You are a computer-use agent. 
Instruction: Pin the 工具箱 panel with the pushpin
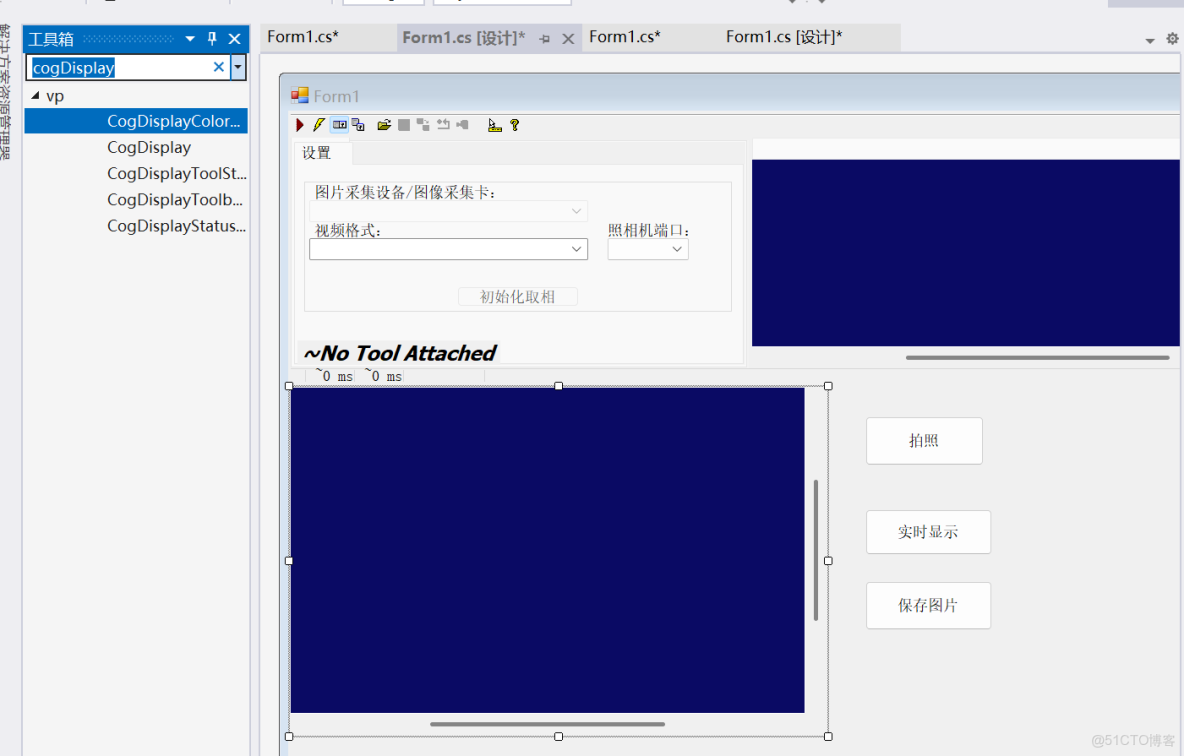pyautogui.click(x=211, y=39)
